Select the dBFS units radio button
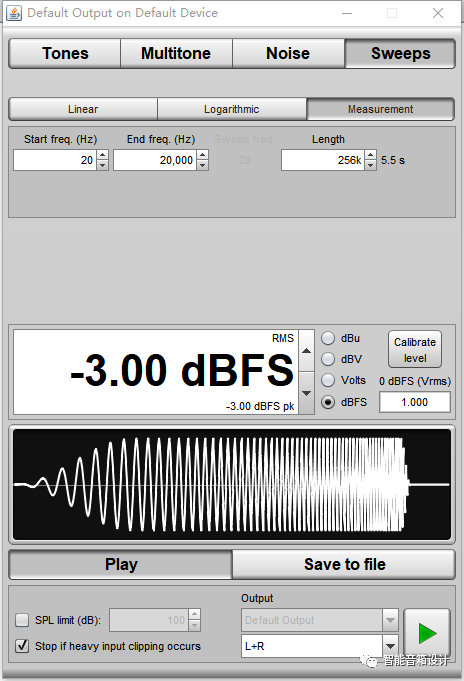Image resolution: width=464 pixels, height=681 pixels. click(x=328, y=402)
